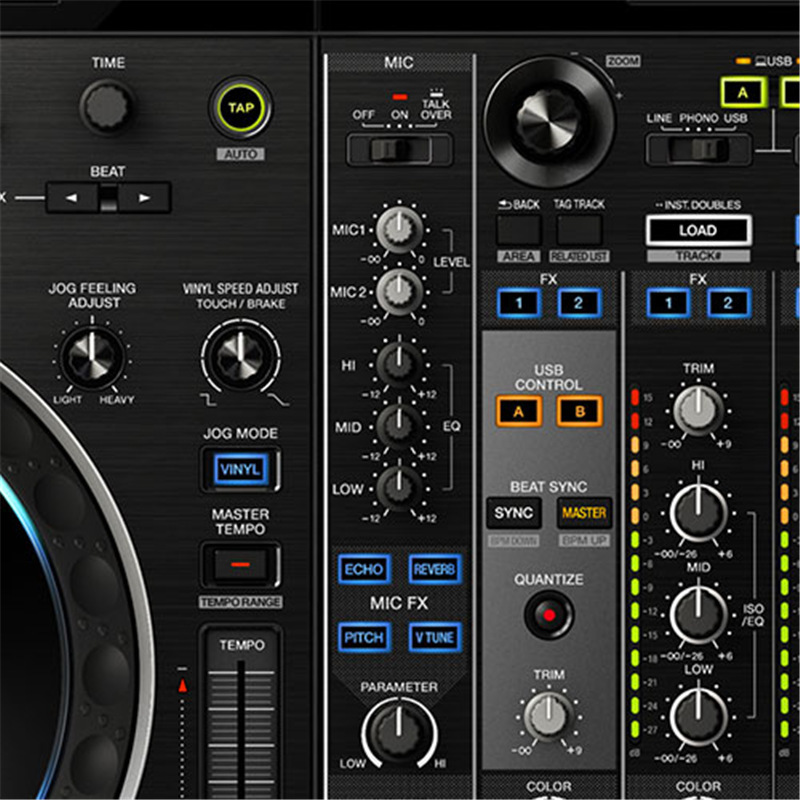Click the TEMPO slider fader

(x=241, y=712)
